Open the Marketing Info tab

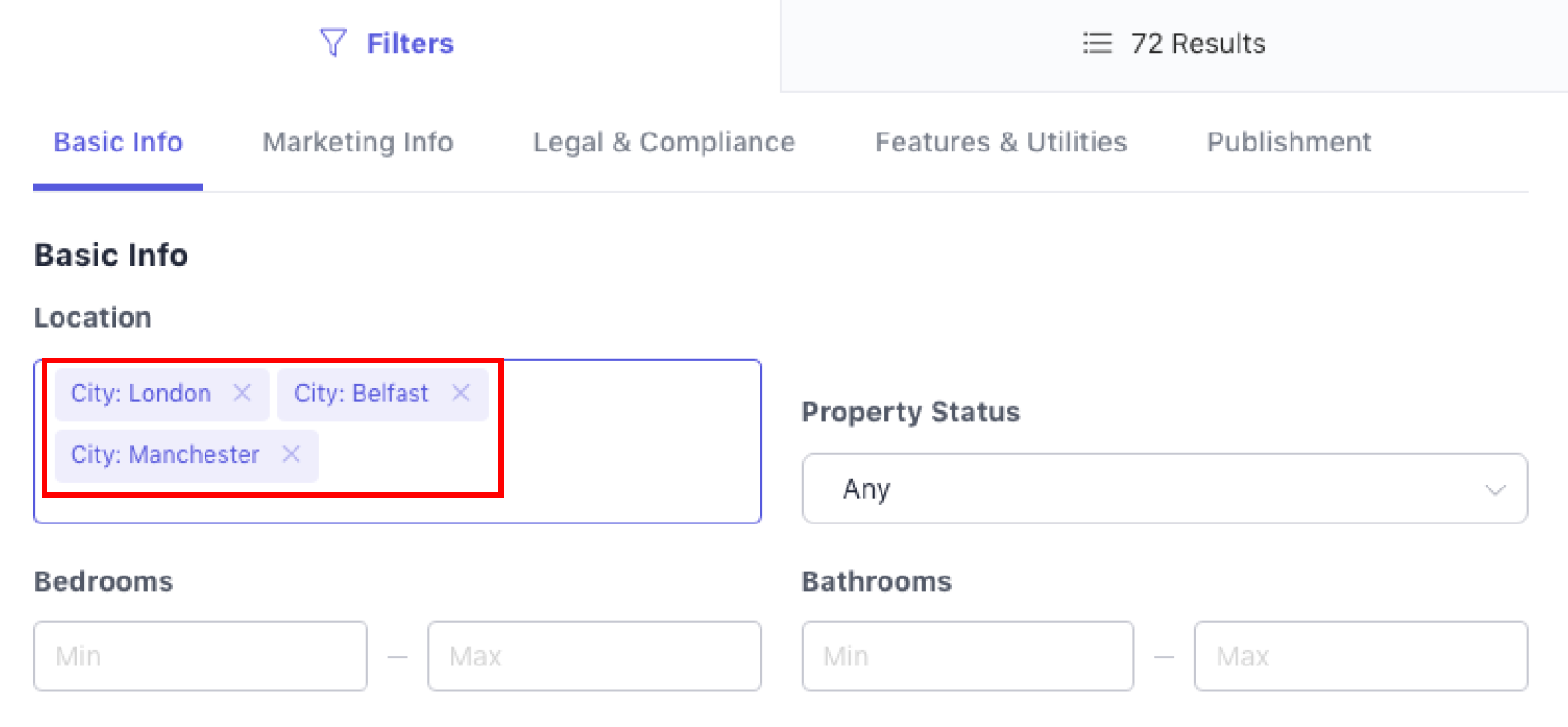pos(358,142)
